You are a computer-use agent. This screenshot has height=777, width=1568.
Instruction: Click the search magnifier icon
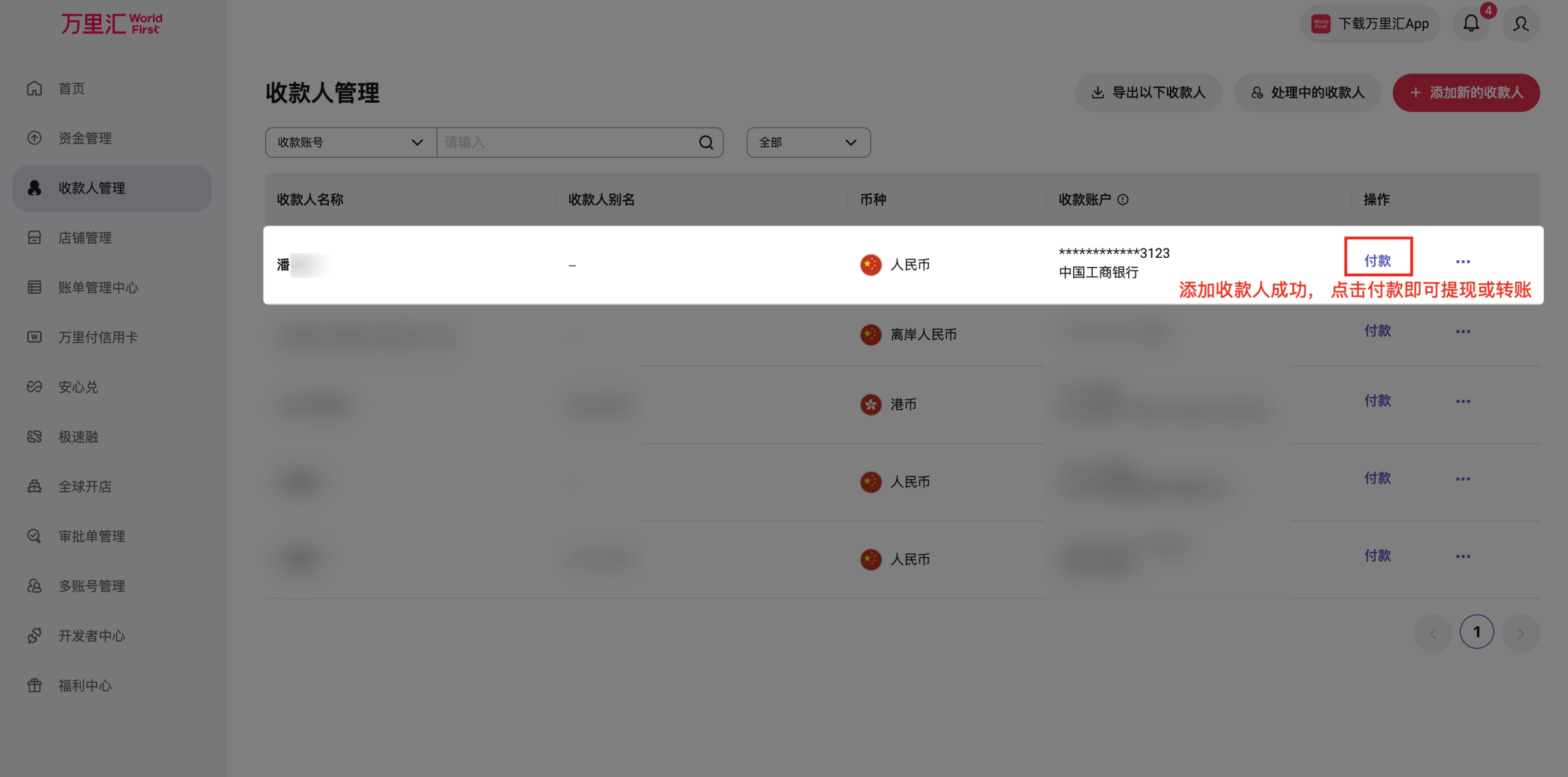[706, 142]
